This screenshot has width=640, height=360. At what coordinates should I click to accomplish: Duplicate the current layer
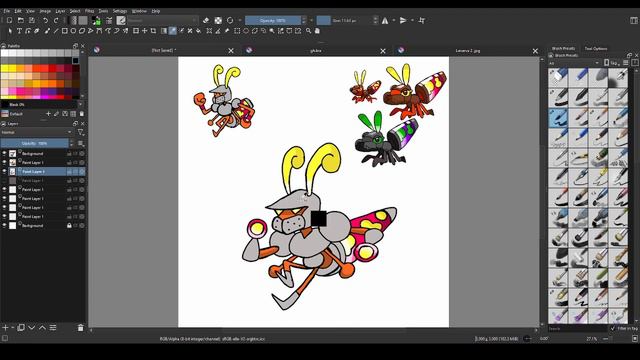21,328
